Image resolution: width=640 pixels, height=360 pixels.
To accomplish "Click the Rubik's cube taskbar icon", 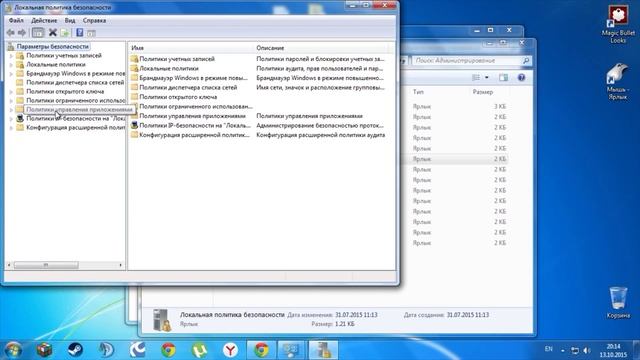I will tap(44, 350).
